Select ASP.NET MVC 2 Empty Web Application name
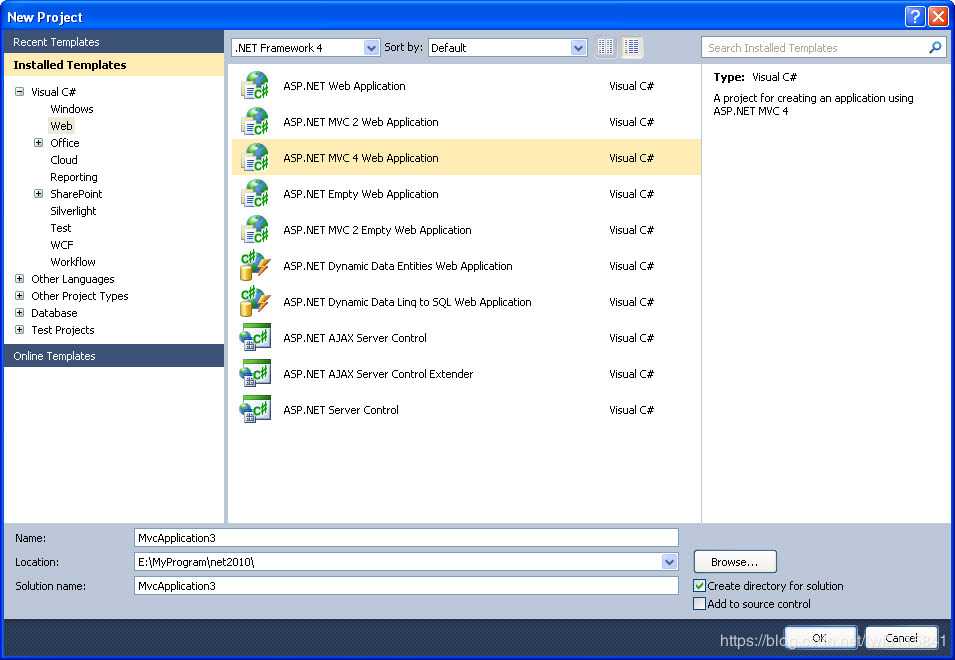Image resolution: width=955 pixels, height=660 pixels. point(377,230)
